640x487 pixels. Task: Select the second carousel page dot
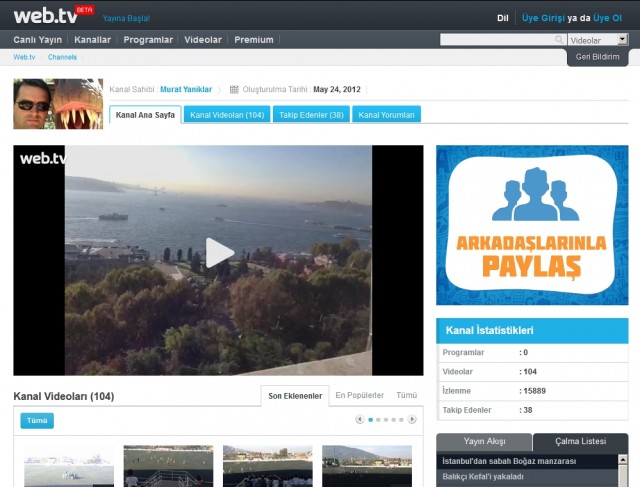378,420
